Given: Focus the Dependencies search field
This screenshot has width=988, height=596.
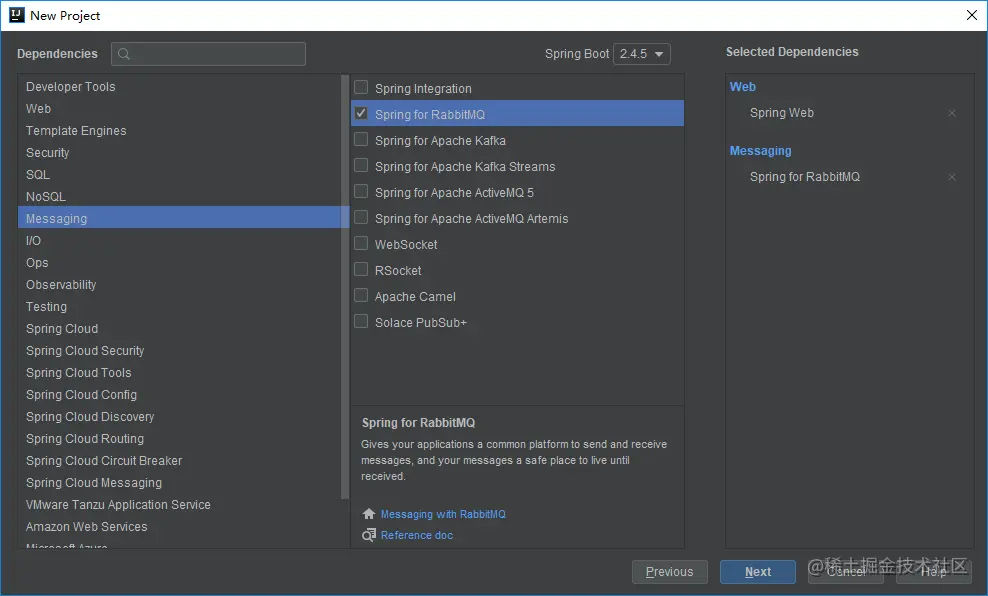Looking at the screenshot, I should [209, 54].
